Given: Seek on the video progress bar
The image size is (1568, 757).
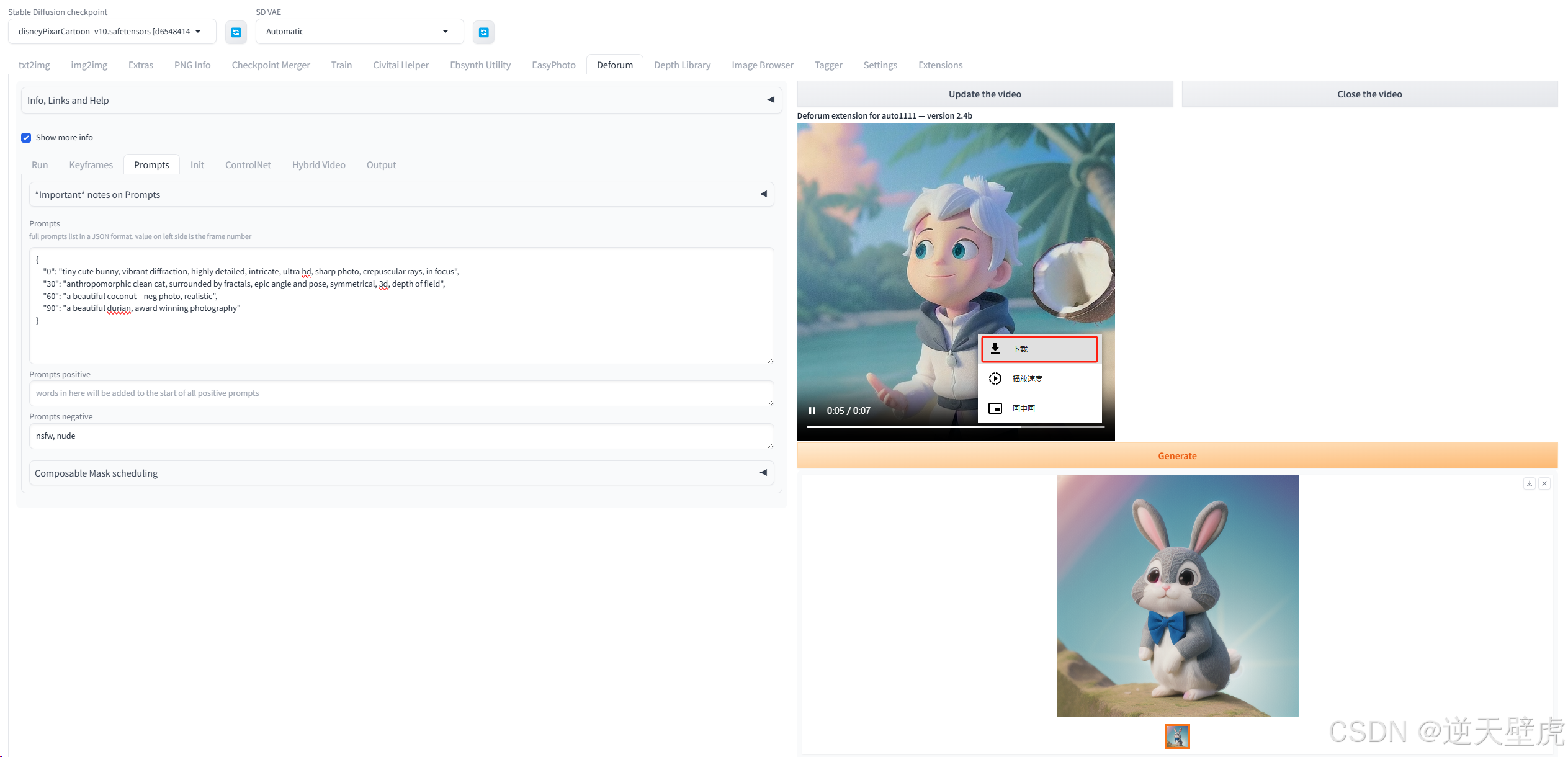Looking at the screenshot, I should 956,427.
